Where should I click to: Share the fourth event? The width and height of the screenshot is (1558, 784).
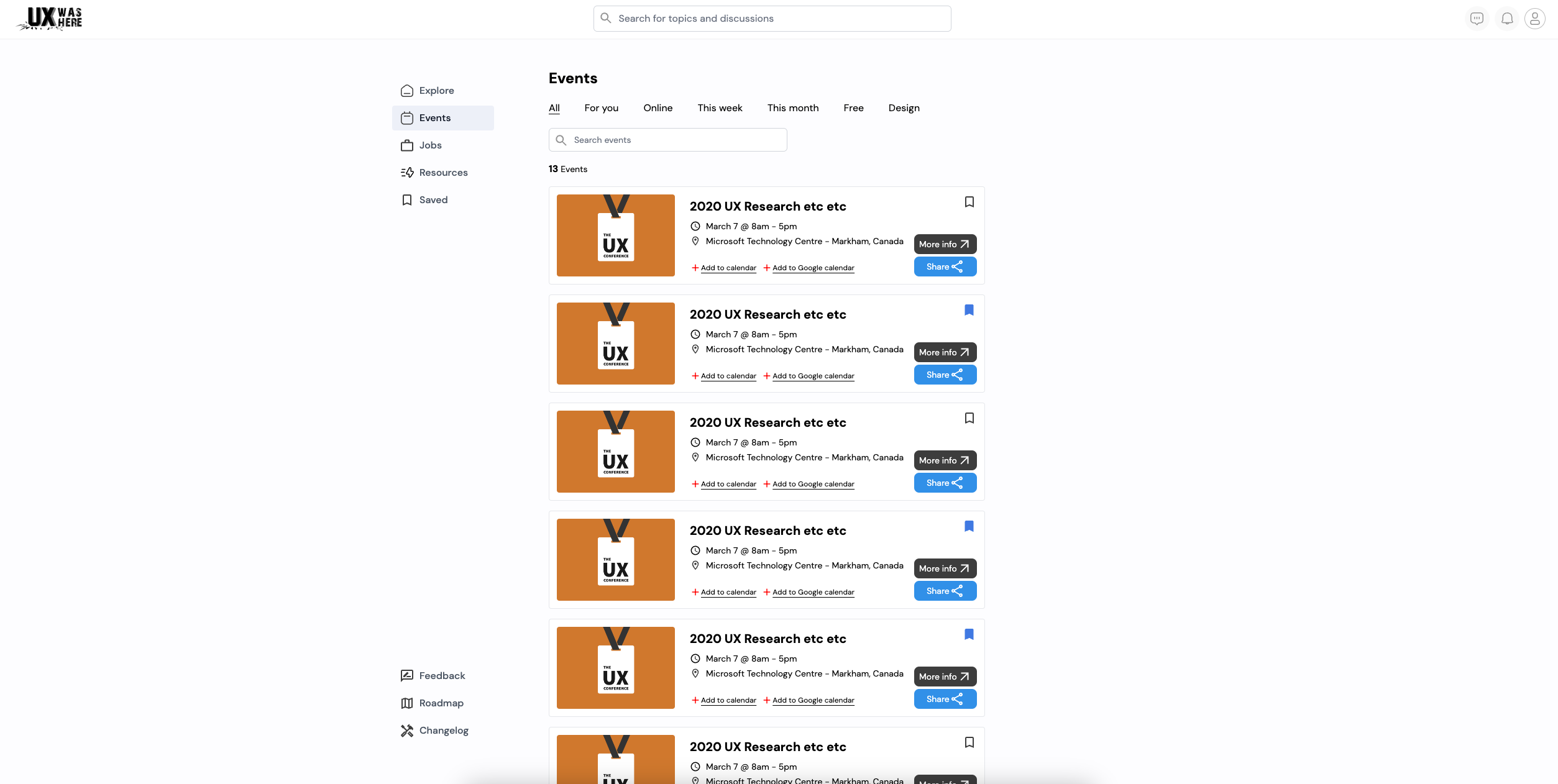pos(945,591)
